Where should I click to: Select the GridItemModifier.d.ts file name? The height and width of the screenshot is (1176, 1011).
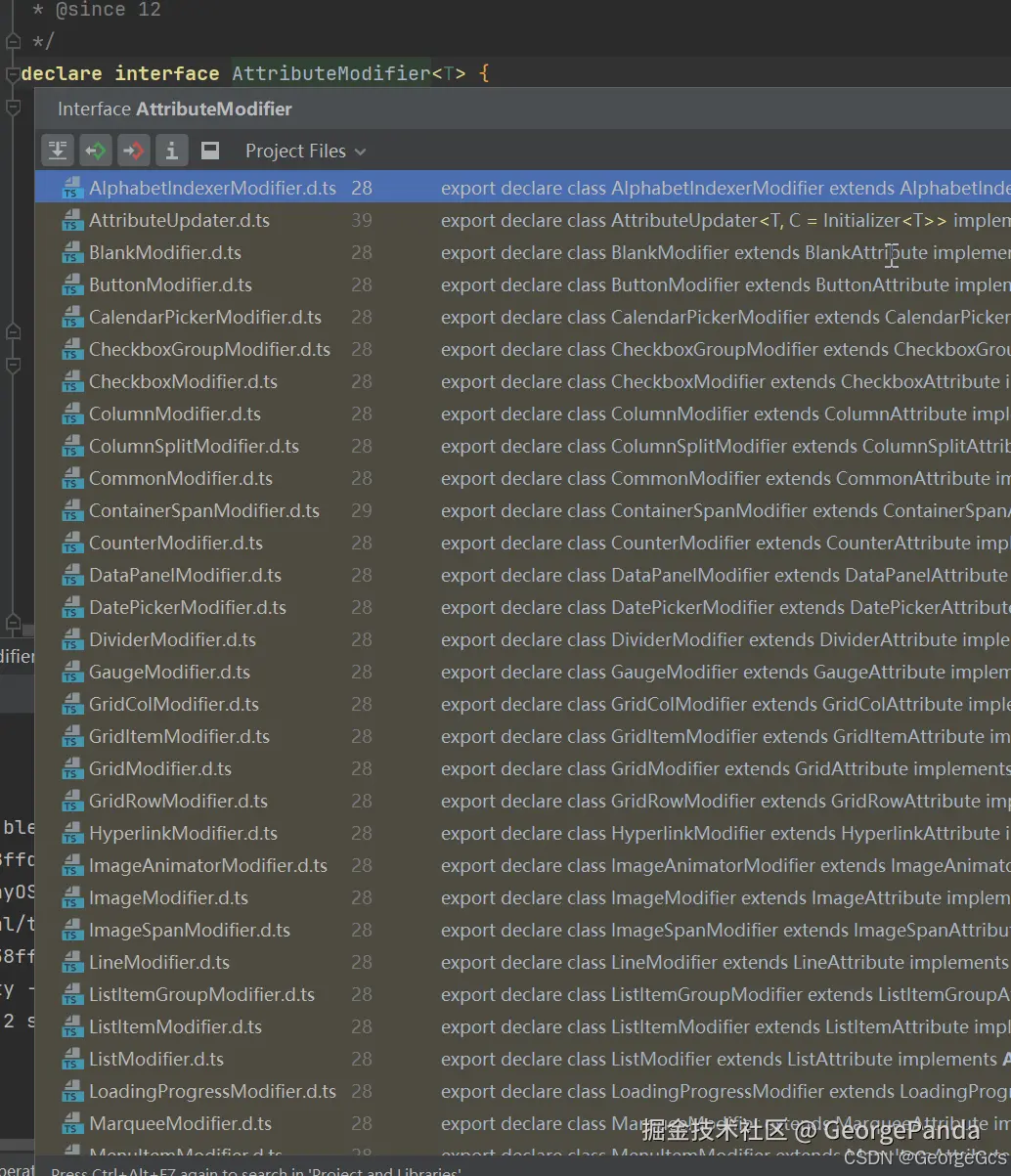tap(179, 737)
